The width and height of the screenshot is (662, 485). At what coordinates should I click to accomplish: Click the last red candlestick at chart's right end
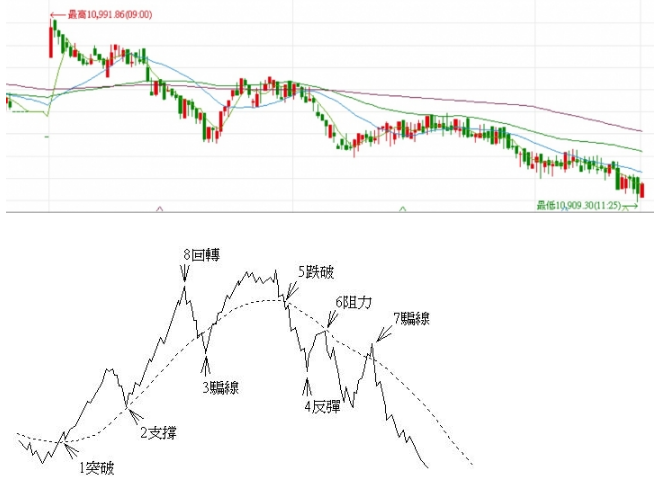[642, 190]
